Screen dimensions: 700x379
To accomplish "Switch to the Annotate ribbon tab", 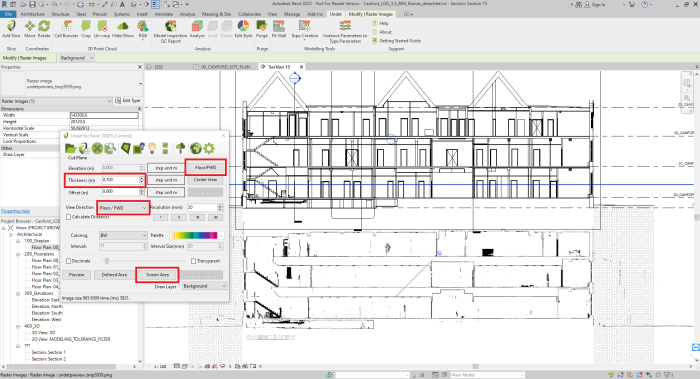I will click(163, 14).
